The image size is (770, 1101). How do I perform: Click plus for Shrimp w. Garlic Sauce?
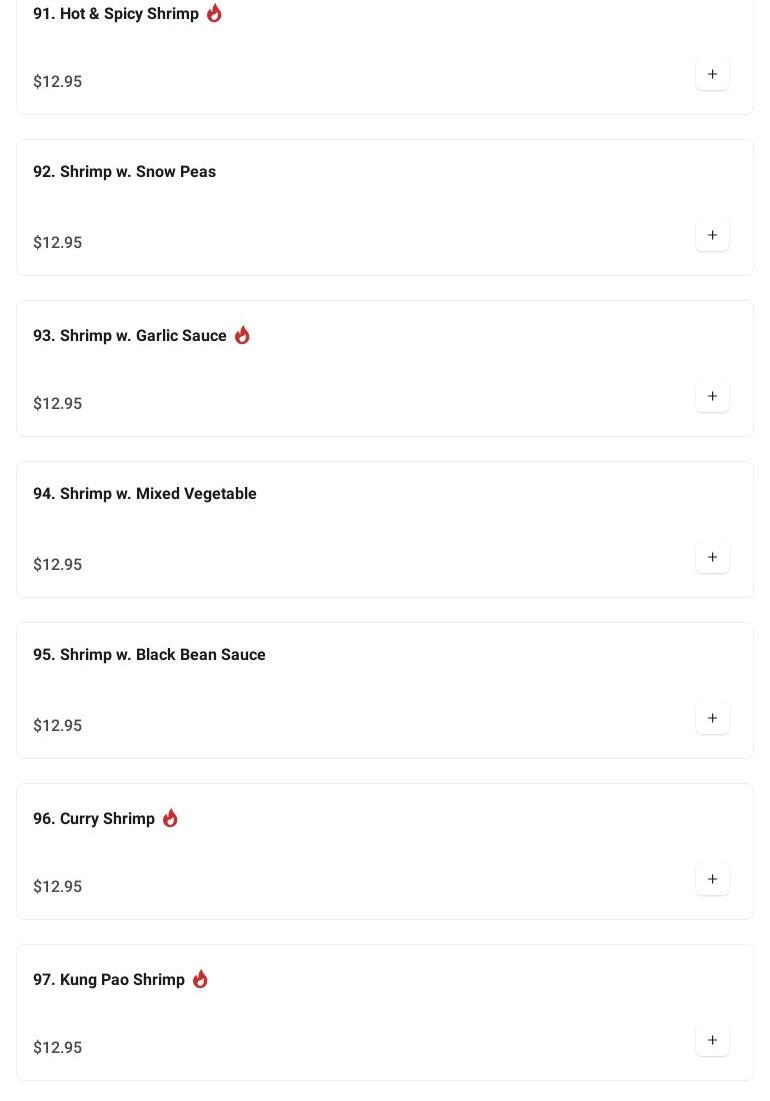[712, 397]
